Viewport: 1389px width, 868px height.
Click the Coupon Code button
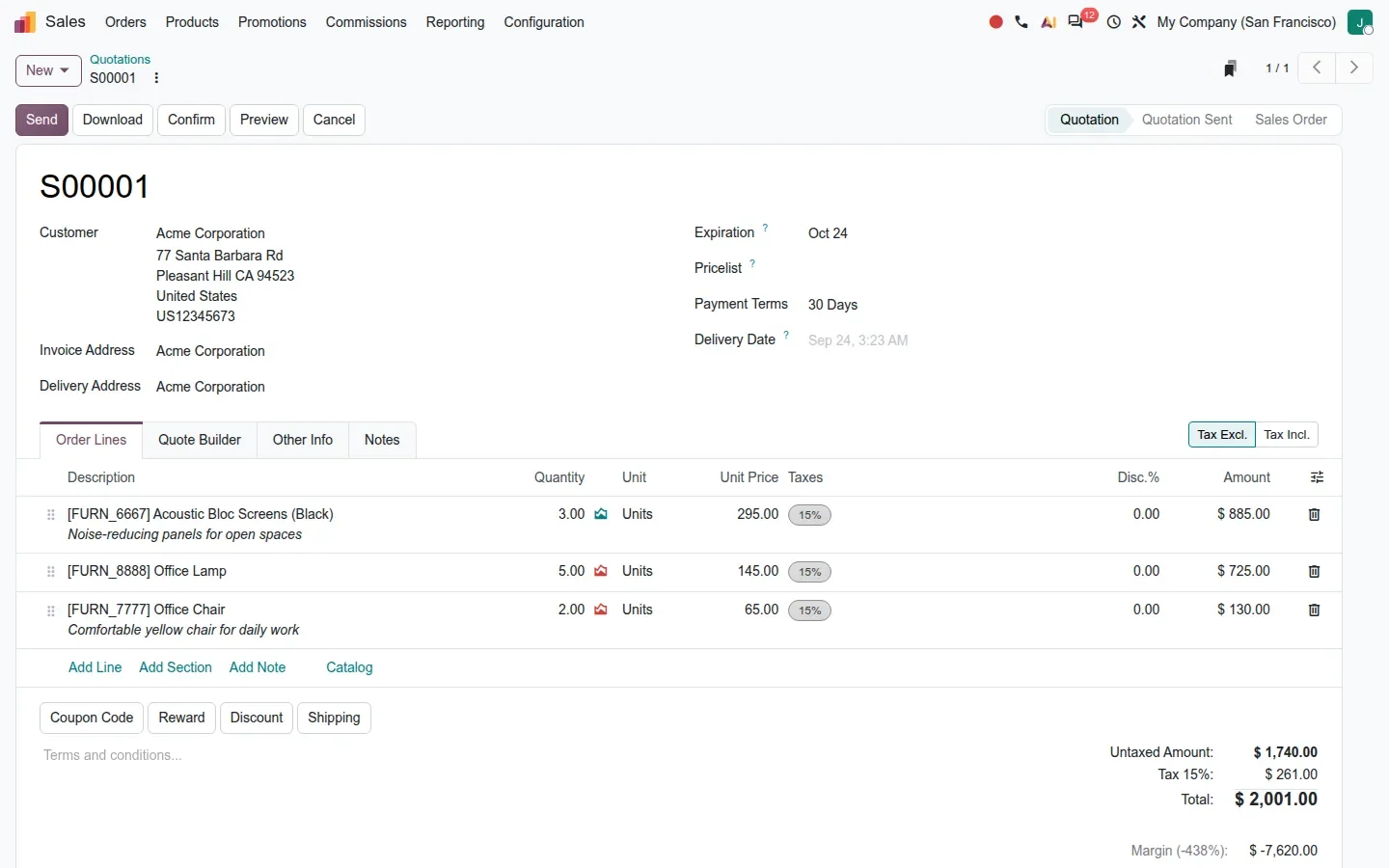[92, 718]
